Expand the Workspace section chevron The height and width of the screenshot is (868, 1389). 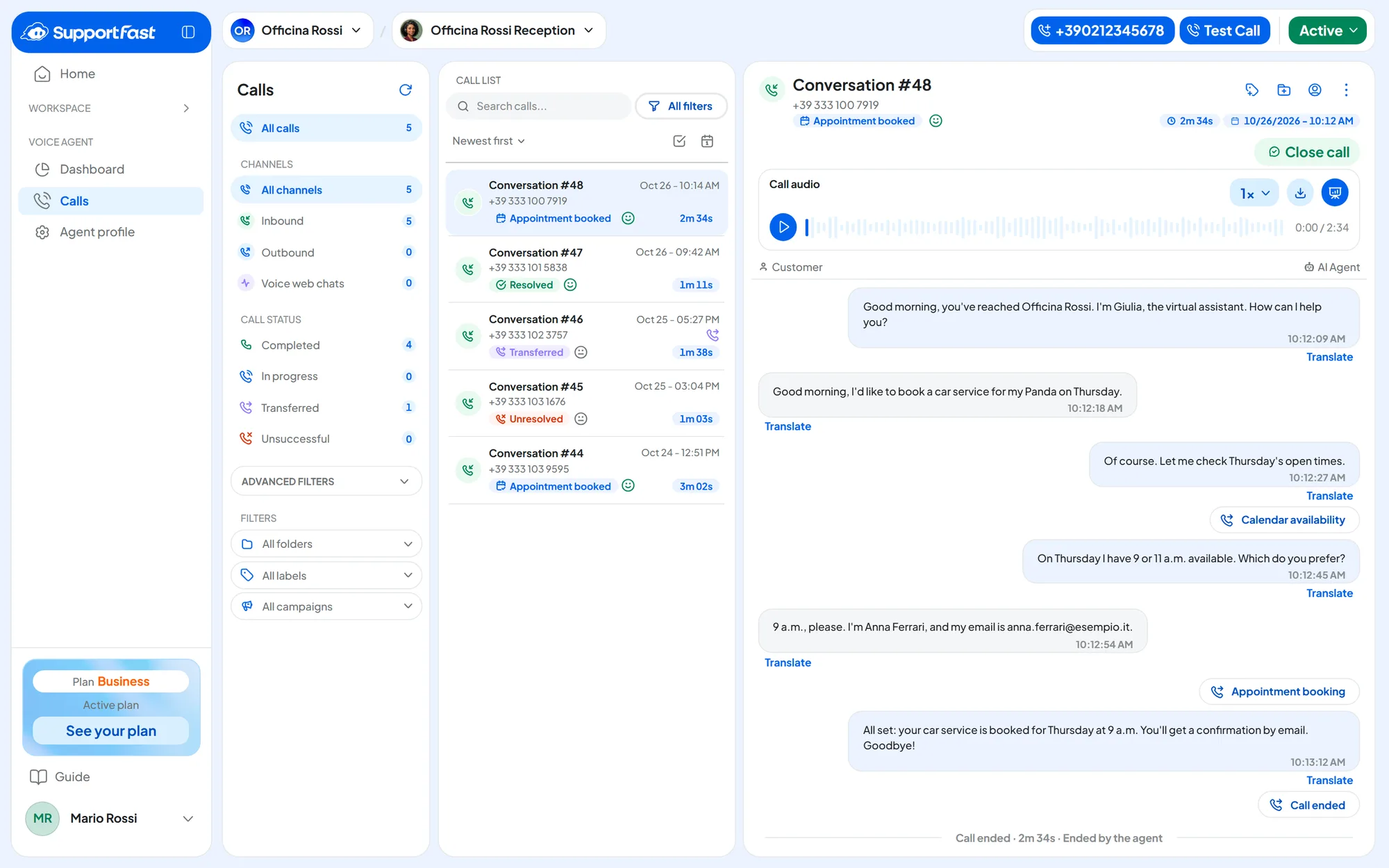[x=186, y=108]
